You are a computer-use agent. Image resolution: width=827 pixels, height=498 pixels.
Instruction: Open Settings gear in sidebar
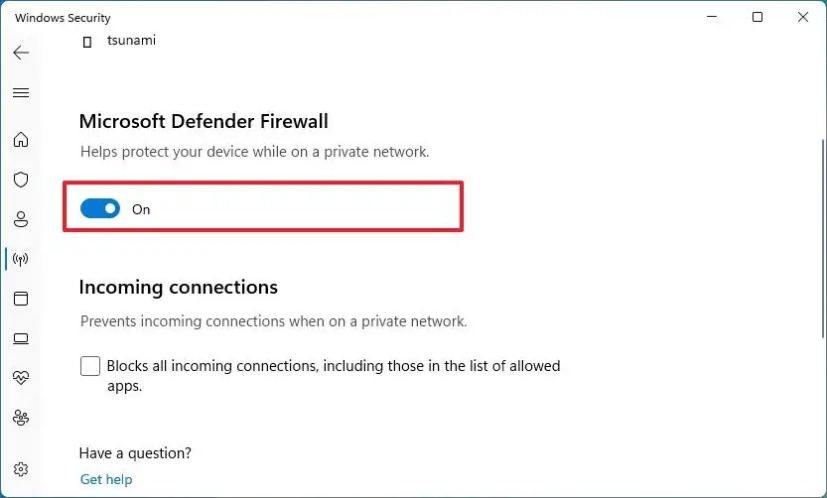[21, 469]
